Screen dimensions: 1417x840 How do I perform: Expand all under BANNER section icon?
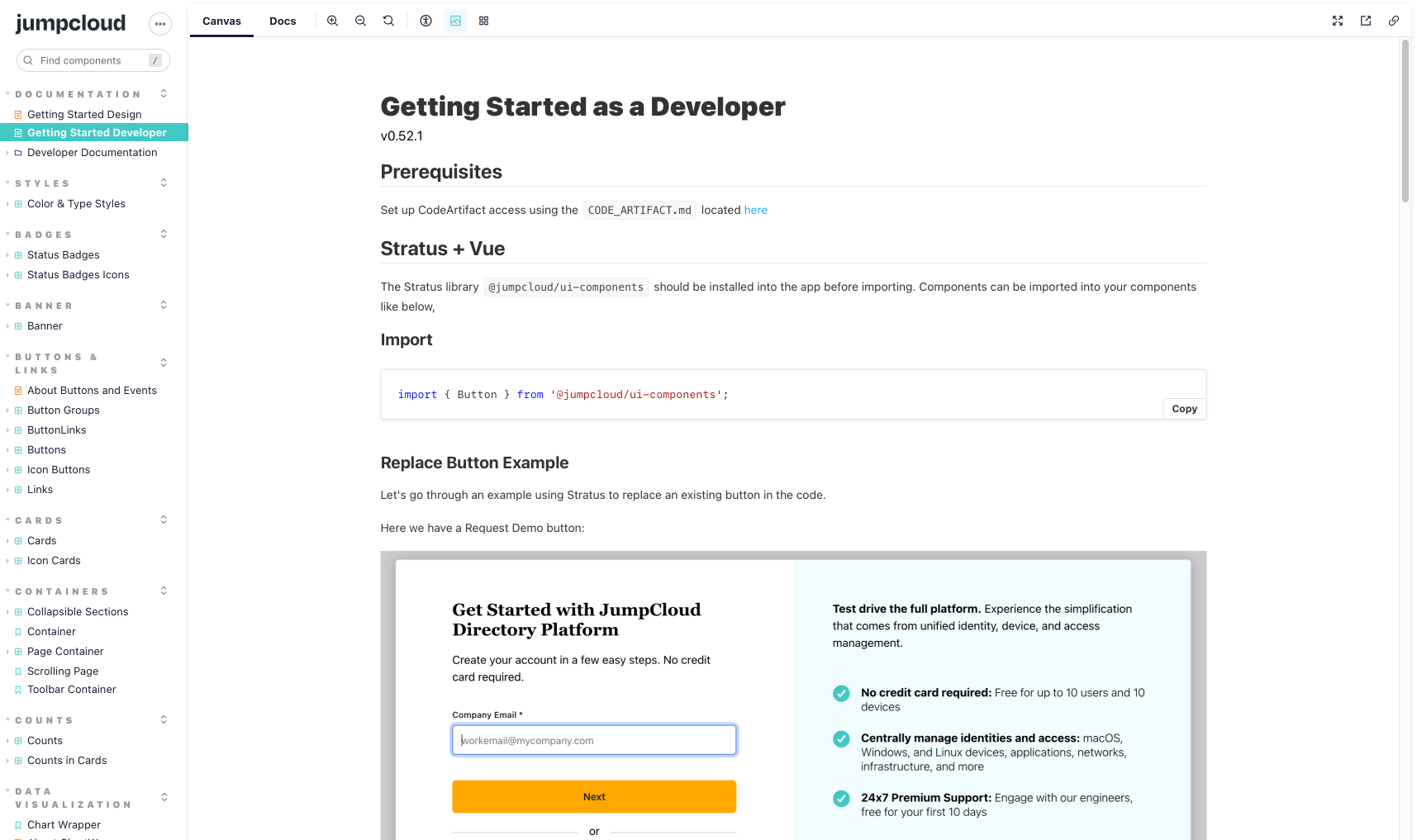pyautogui.click(x=164, y=305)
